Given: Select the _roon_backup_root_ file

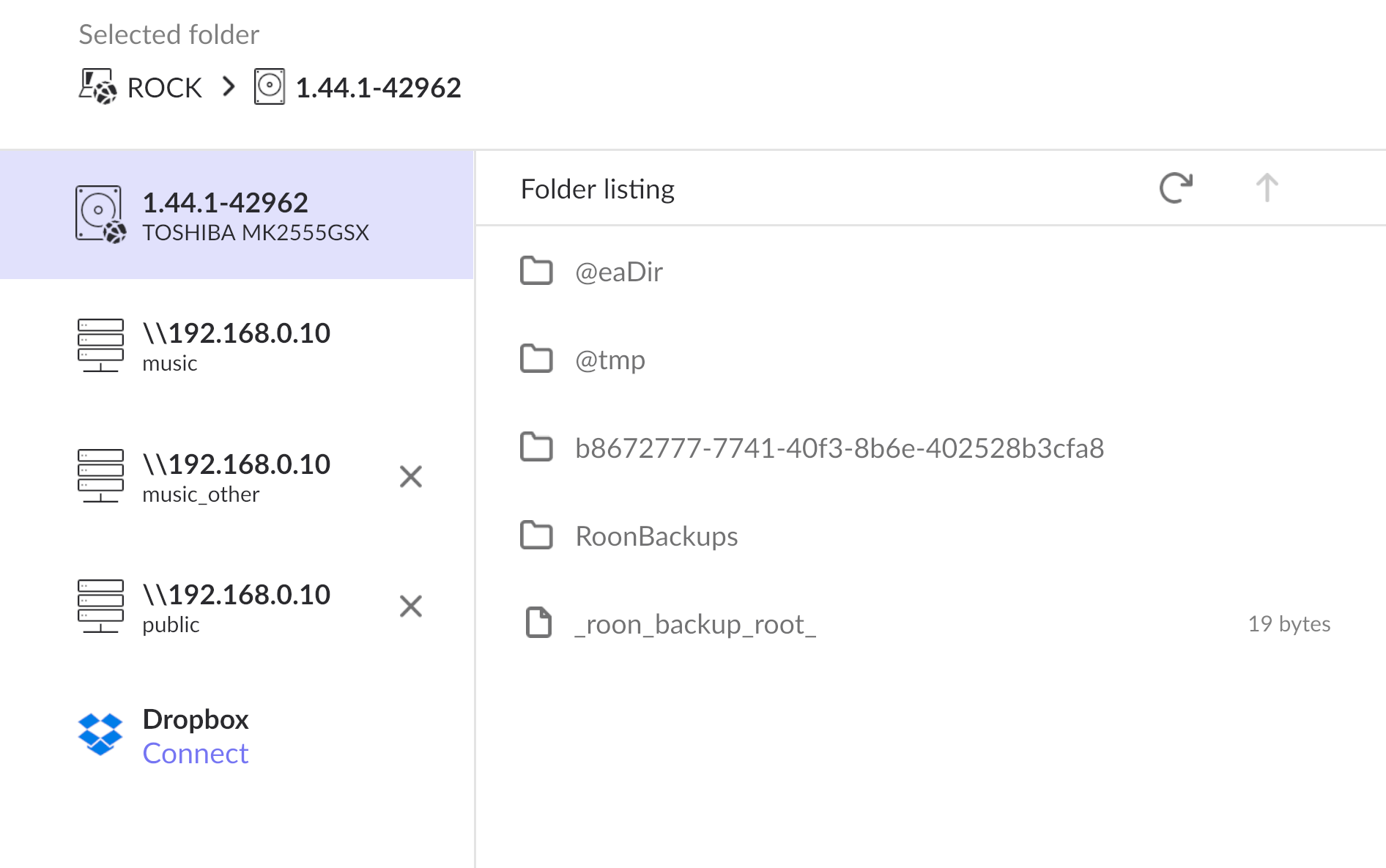Looking at the screenshot, I should 695,624.
